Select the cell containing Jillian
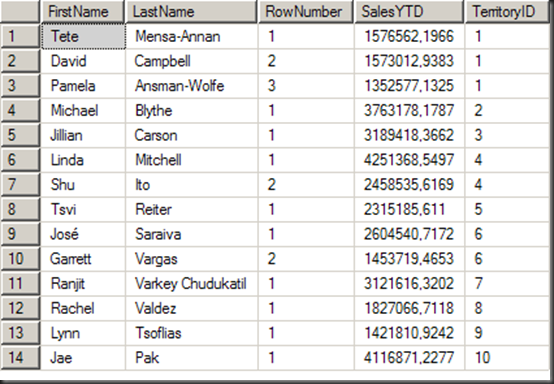 coord(83,135)
